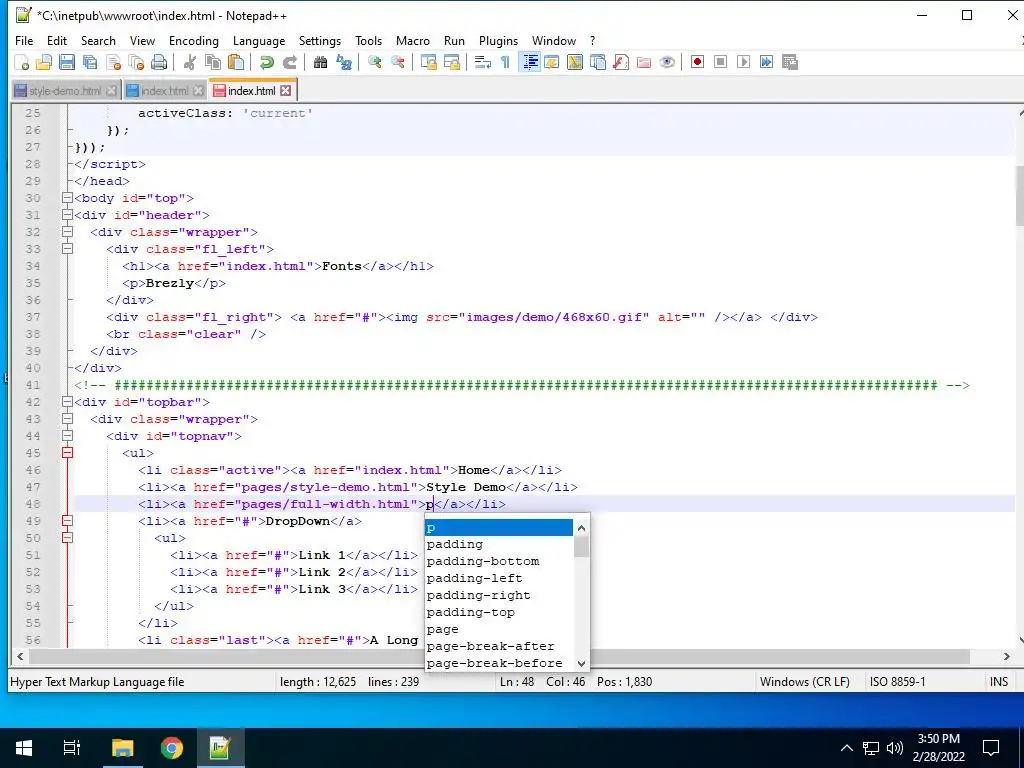The width and height of the screenshot is (1024, 768).
Task: Click the Paste clipboard icon
Action: [x=236, y=62]
